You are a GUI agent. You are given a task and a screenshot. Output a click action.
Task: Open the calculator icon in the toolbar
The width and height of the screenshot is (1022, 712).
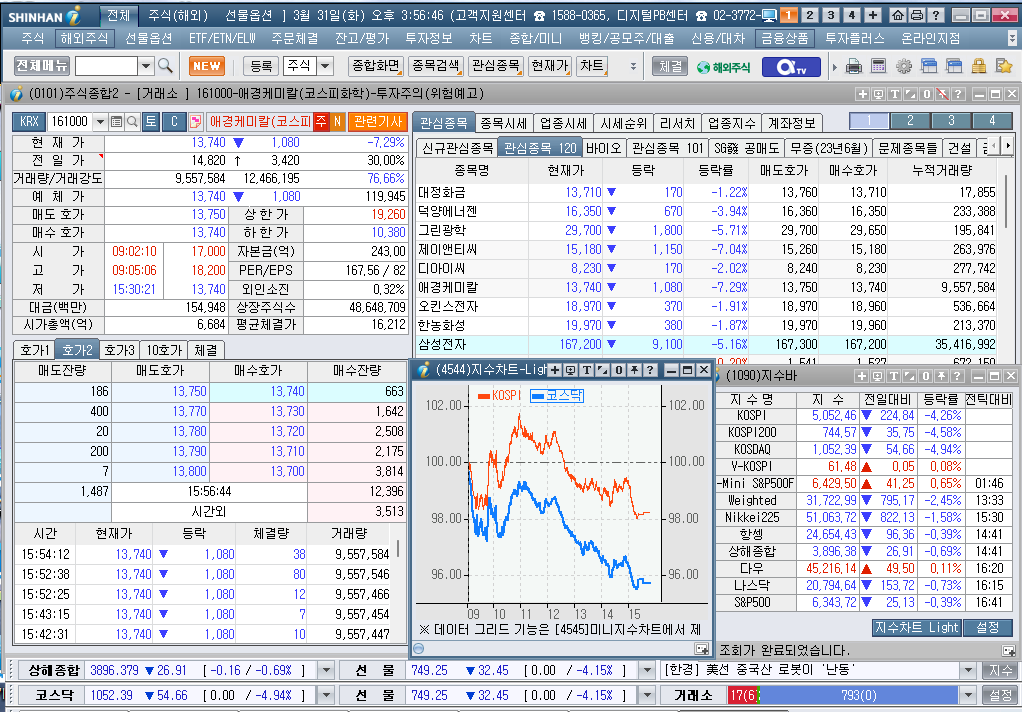[879, 66]
